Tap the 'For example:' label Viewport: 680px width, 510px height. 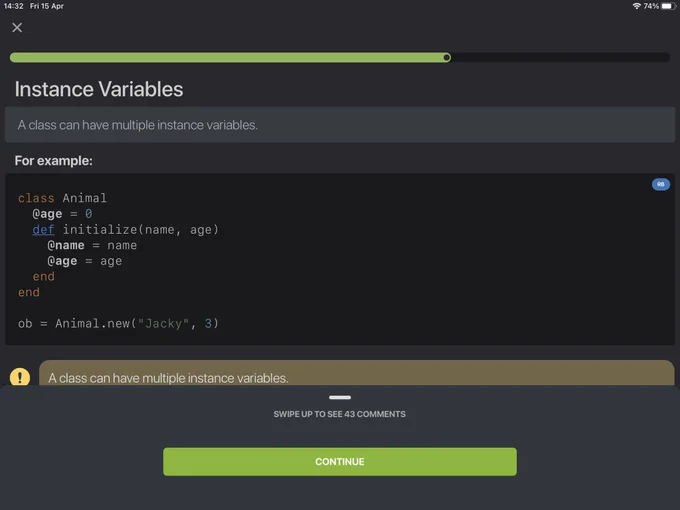point(53,161)
